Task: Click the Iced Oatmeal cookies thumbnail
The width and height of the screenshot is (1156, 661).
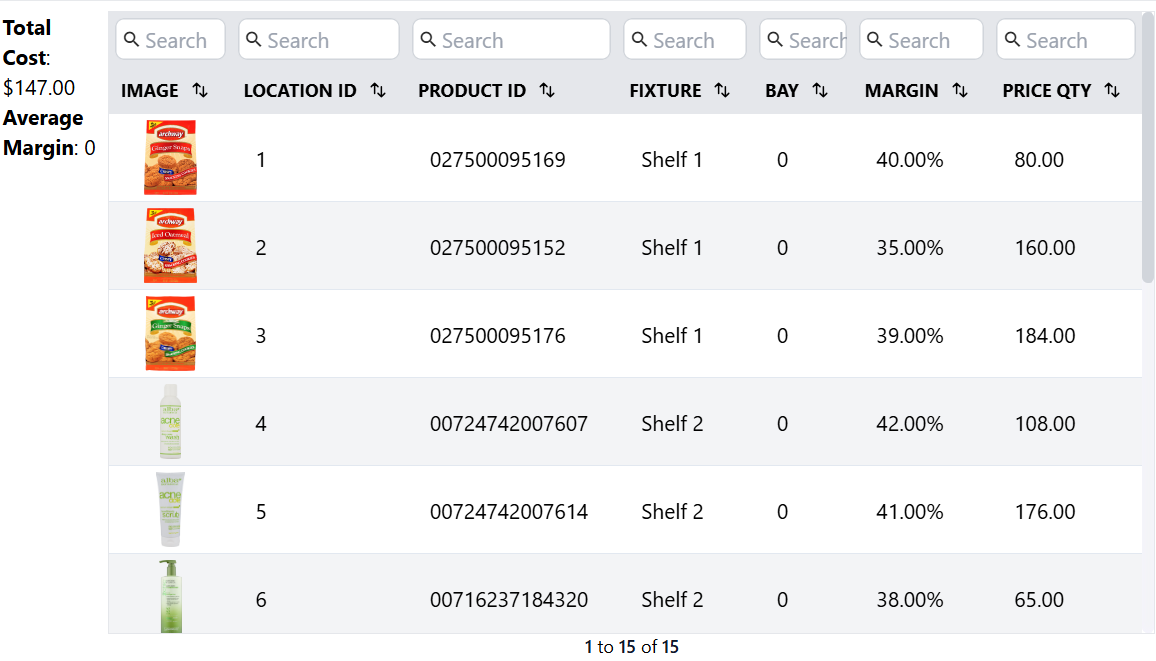Action: point(170,246)
